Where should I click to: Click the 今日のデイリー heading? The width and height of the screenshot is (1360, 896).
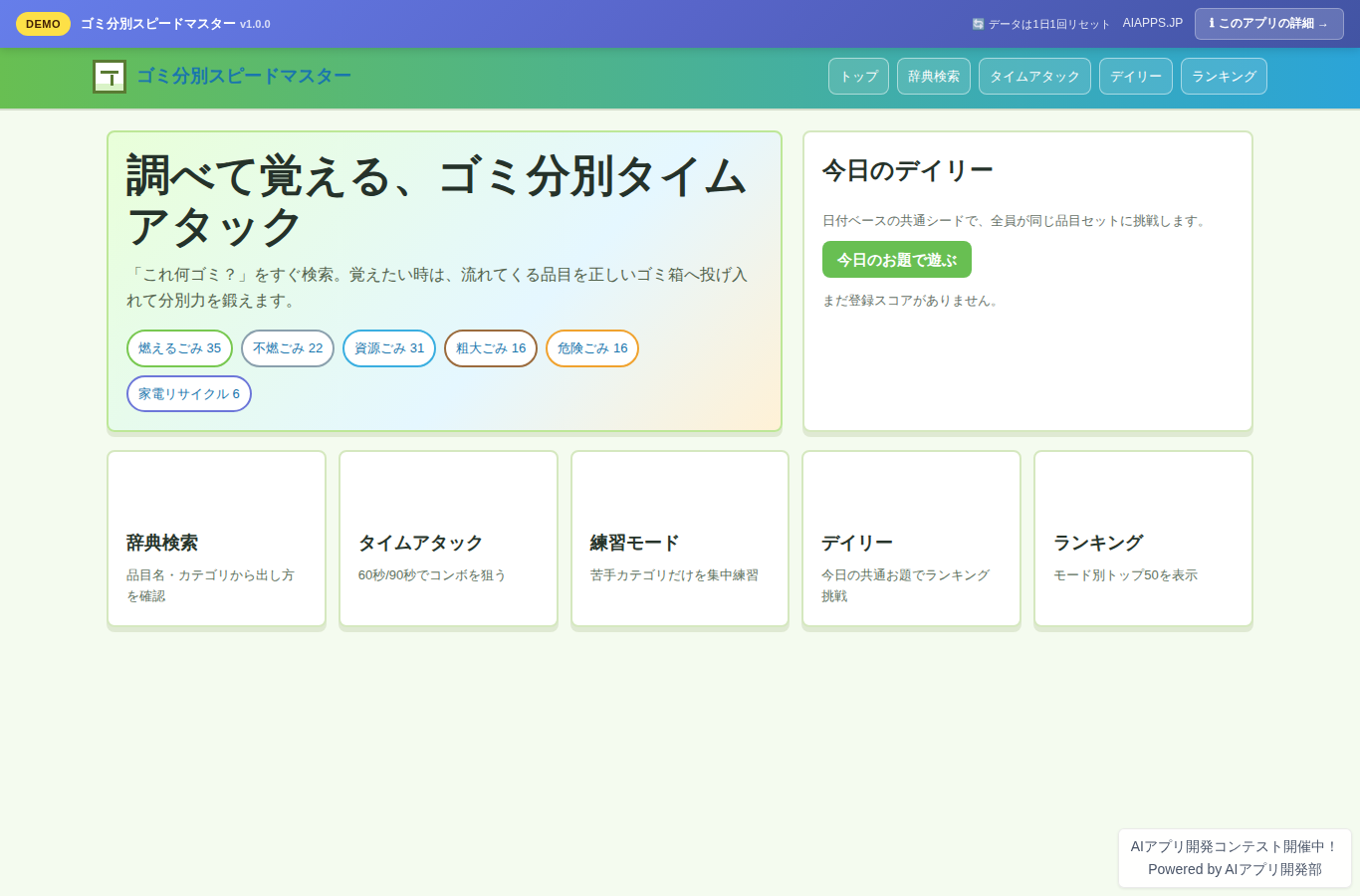coord(908,171)
